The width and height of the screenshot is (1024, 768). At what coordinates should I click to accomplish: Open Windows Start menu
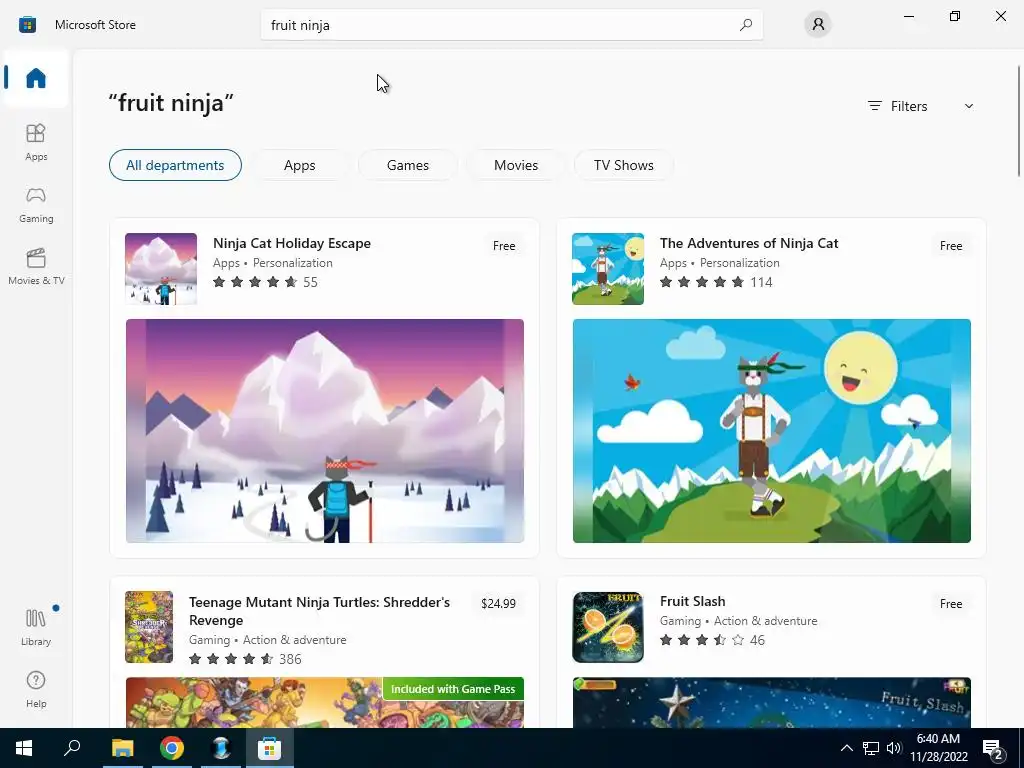(24, 748)
